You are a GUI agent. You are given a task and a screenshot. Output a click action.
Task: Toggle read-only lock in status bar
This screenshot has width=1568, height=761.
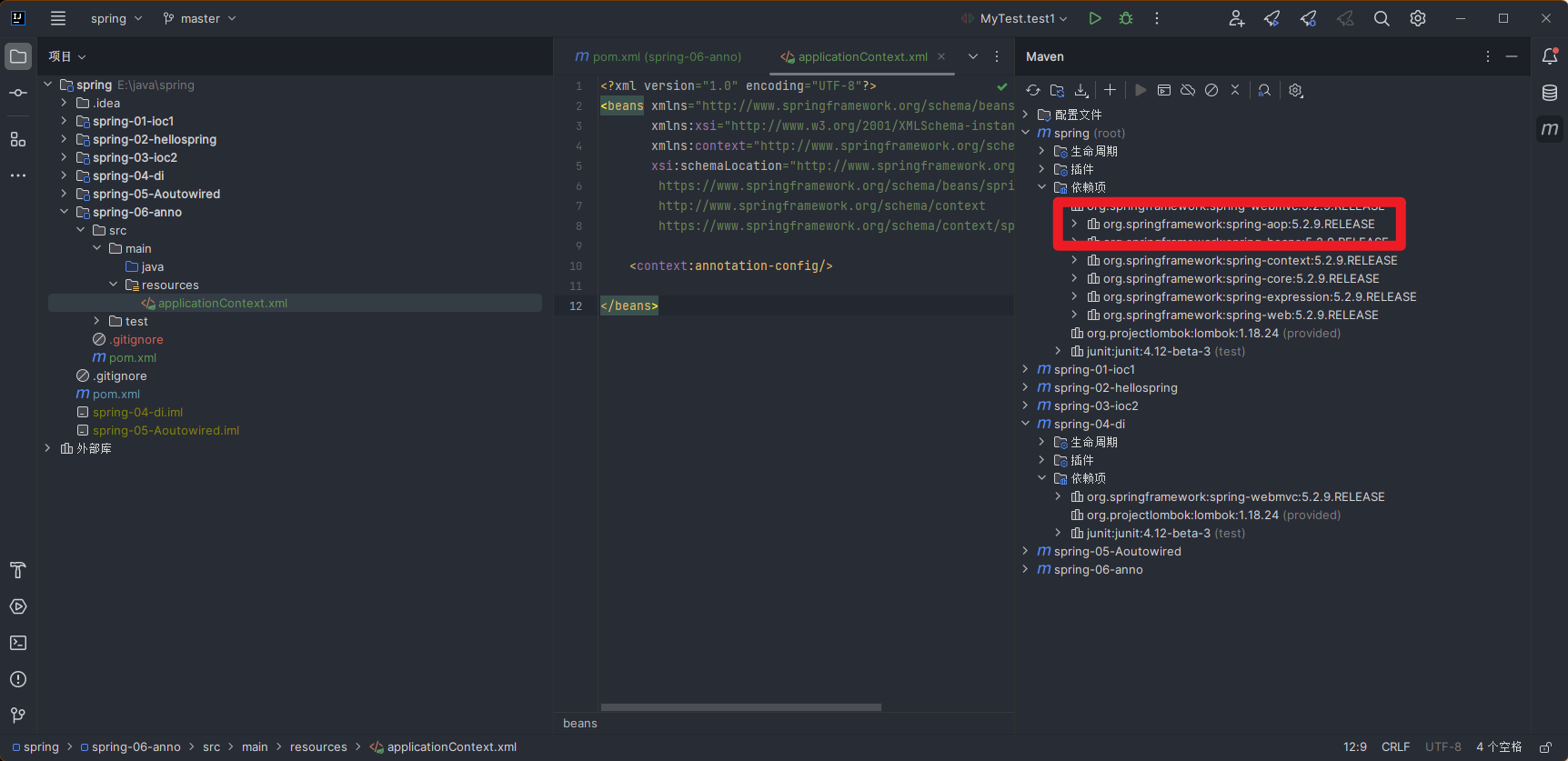point(1545,747)
